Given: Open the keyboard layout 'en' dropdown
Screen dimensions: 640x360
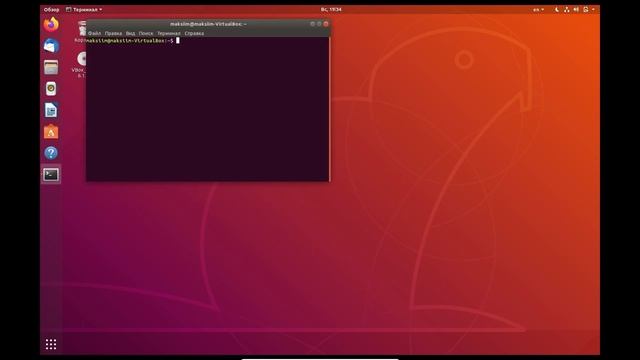Looking at the screenshot, I should click(538, 9).
